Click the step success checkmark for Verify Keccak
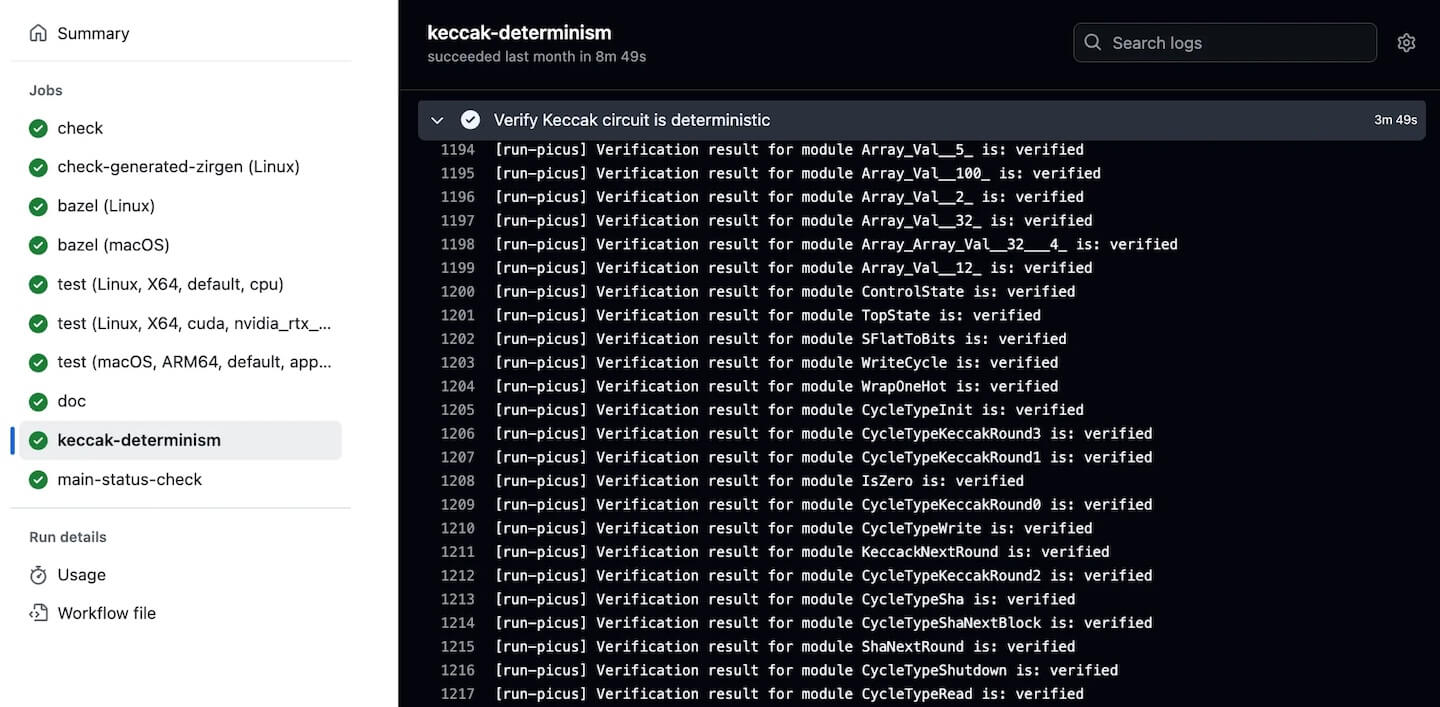The height and width of the screenshot is (707, 1440). point(470,120)
